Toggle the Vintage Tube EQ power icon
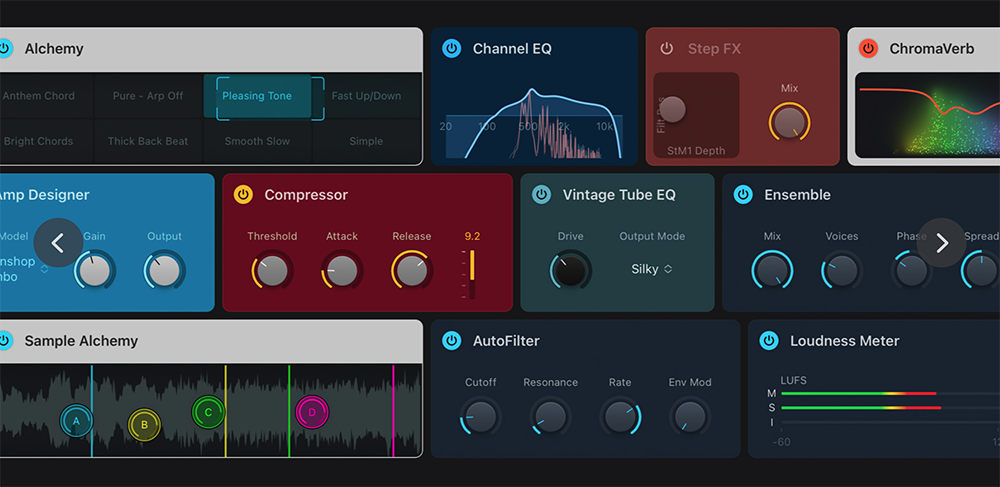 (541, 195)
